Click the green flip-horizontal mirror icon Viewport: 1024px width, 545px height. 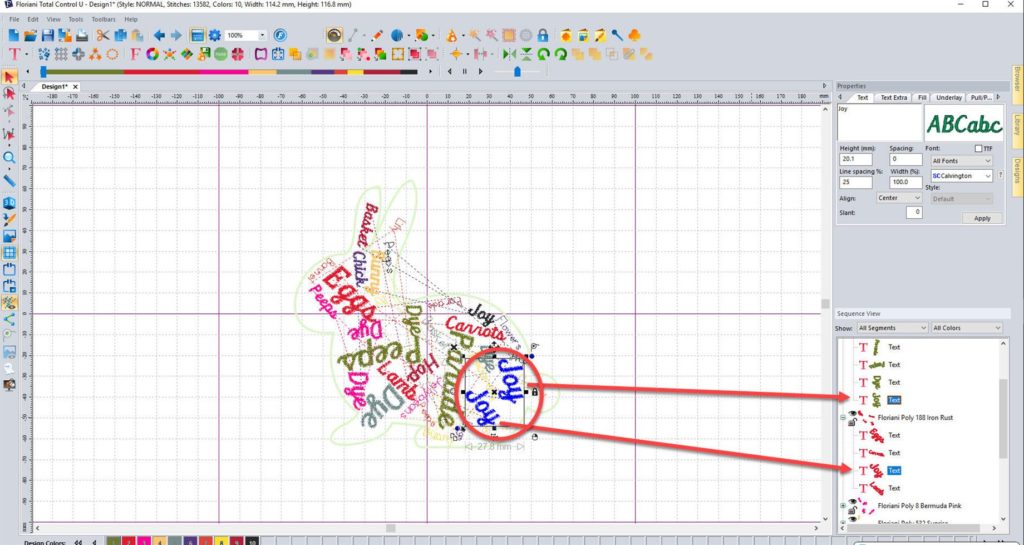point(509,54)
